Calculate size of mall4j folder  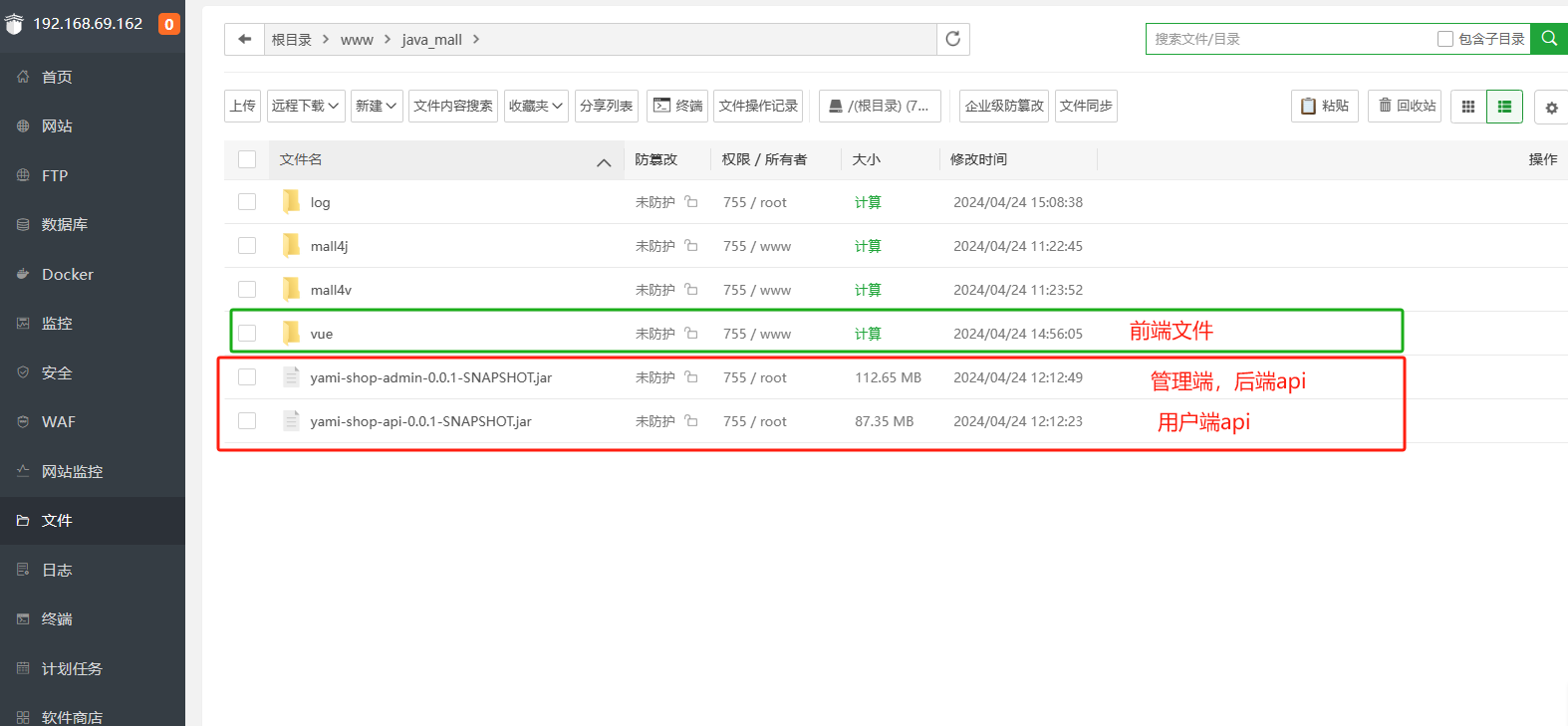[x=868, y=246]
